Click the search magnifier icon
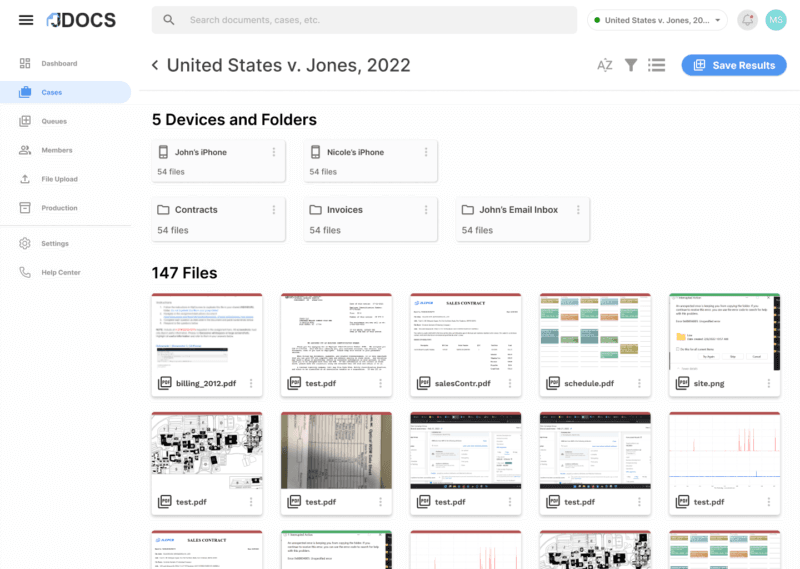 pyautogui.click(x=169, y=20)
